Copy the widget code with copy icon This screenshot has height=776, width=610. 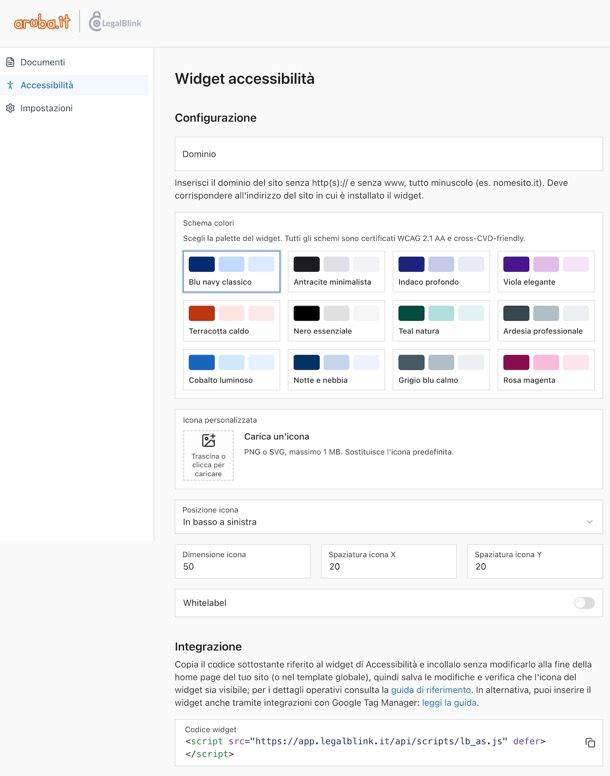point(590,742)
